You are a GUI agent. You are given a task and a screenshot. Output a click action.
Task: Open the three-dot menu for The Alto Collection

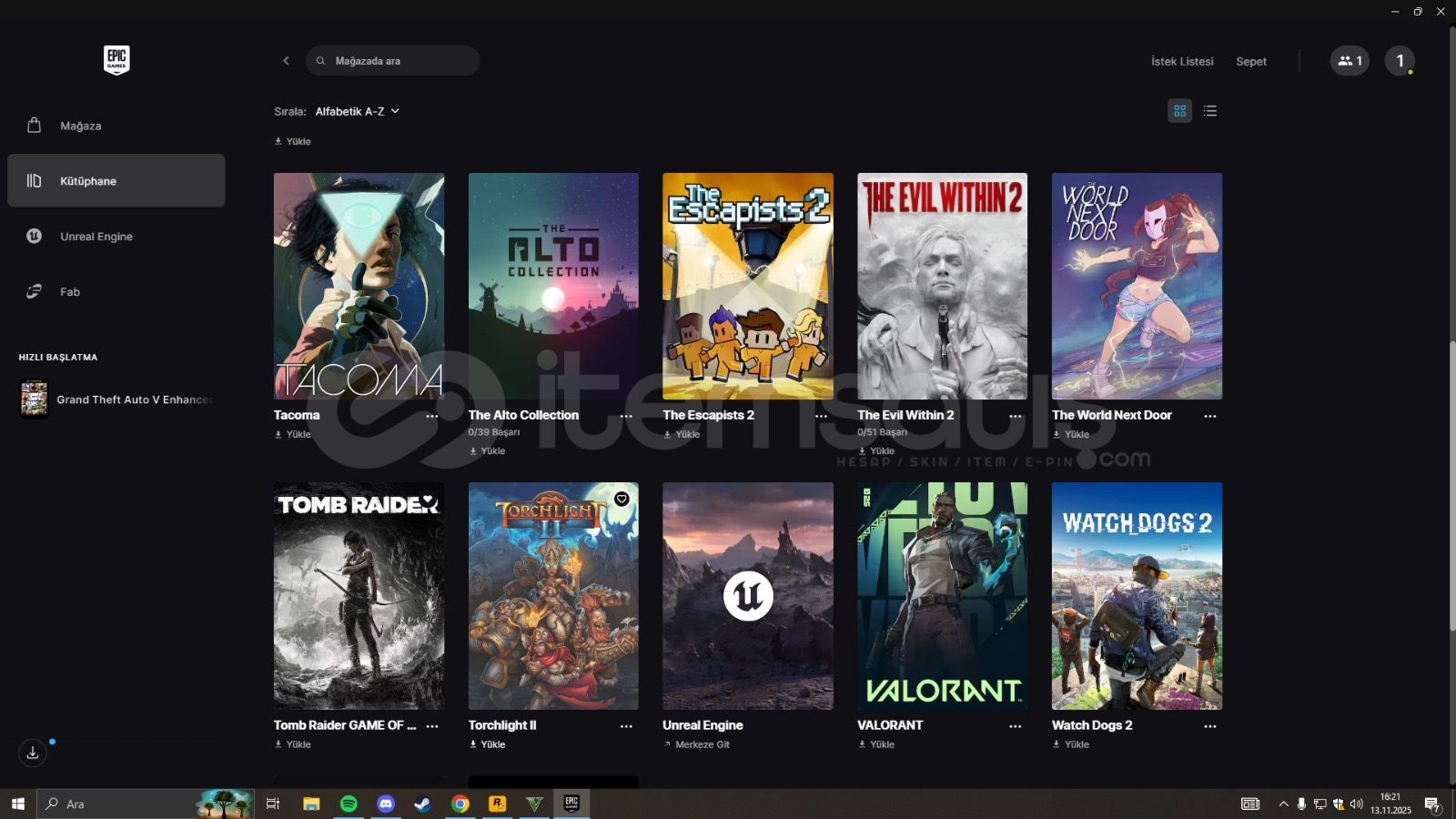coord(626,416)
